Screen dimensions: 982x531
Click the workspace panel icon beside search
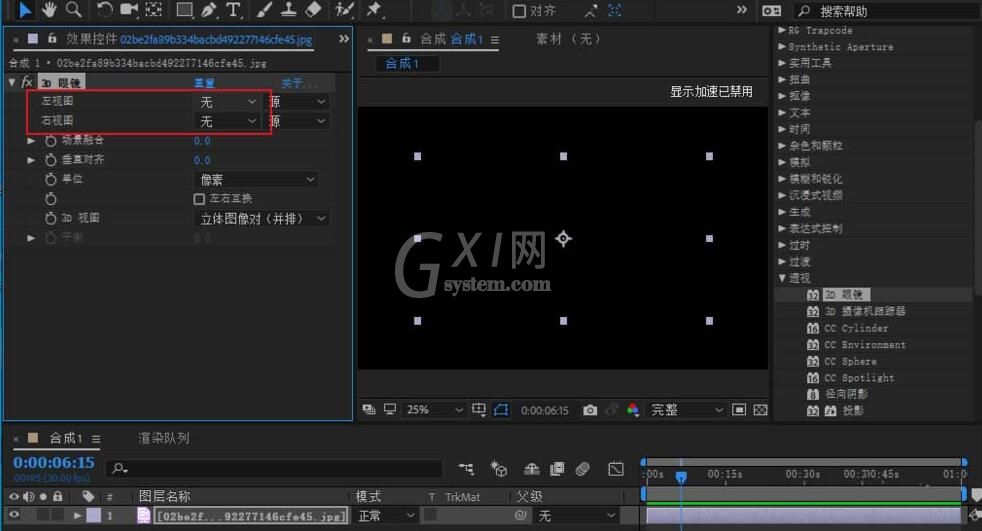[771, 11]
